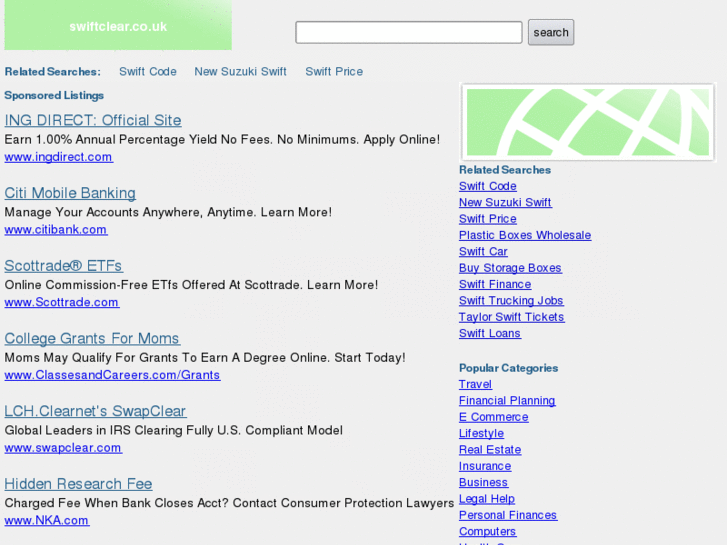Focus the search text field

pos(408,32)
